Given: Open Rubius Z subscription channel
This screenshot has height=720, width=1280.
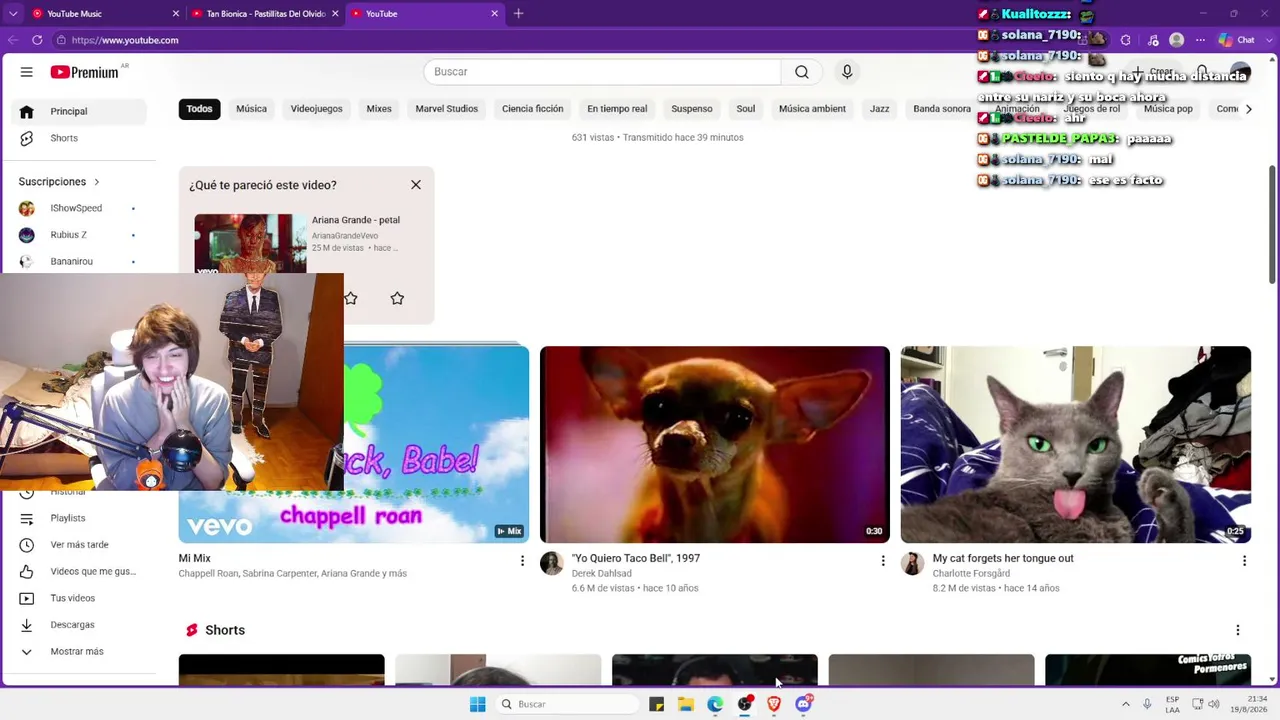Looking at the screenshot, I should [80, 235].
